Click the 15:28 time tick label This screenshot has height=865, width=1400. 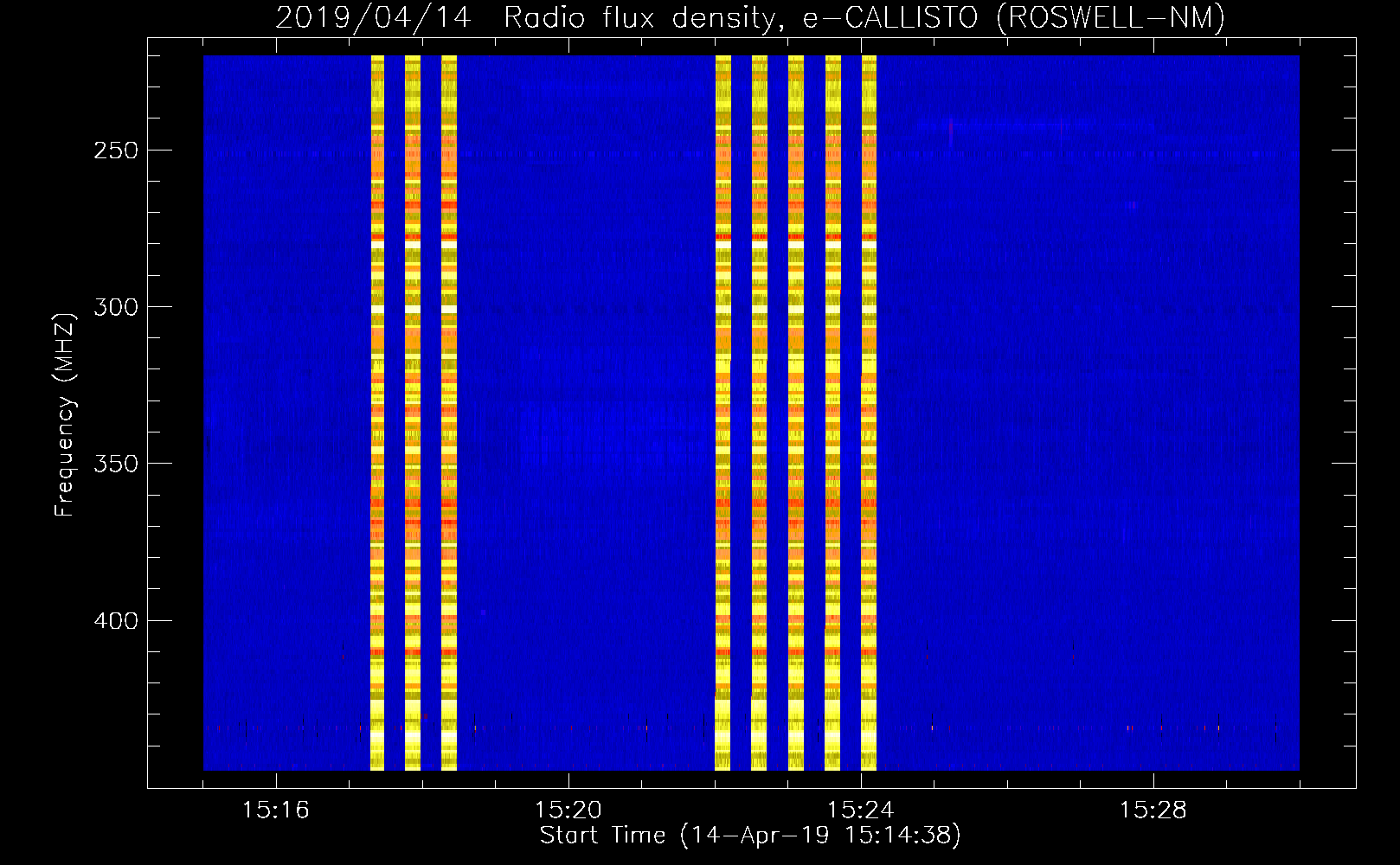coord(1153,810)
